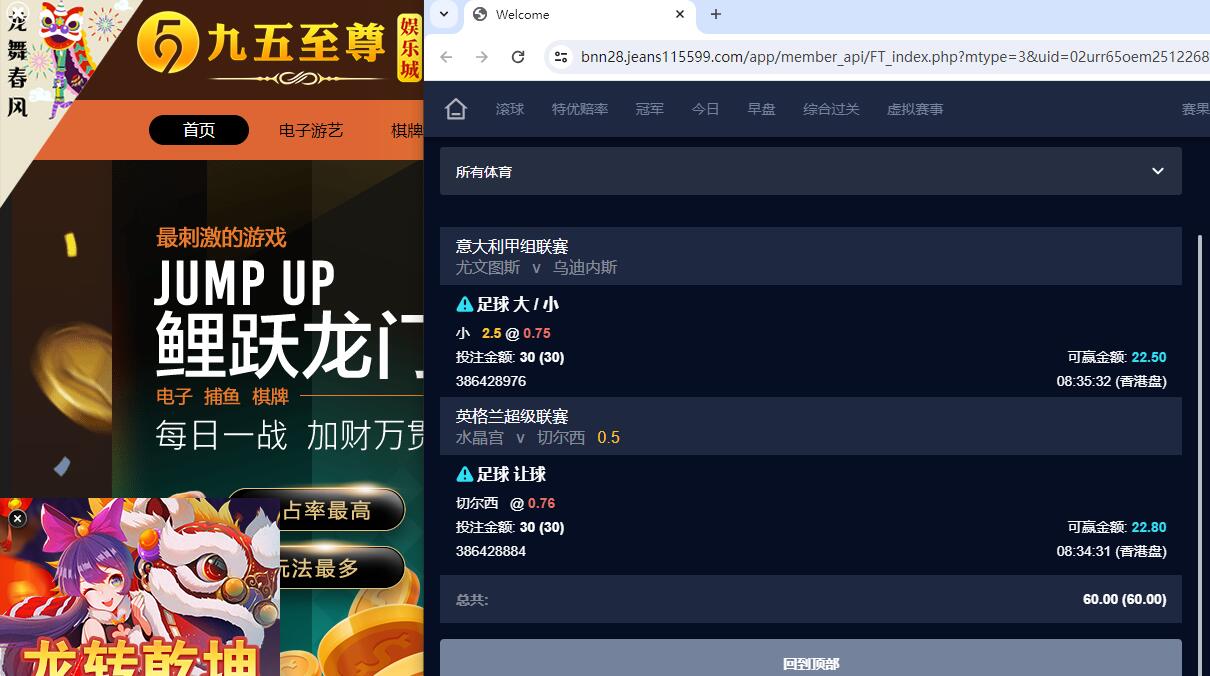The image size is (1210, 676).
Task: Click the 可赢金额 22.50 value
Action: (1149, 357)
